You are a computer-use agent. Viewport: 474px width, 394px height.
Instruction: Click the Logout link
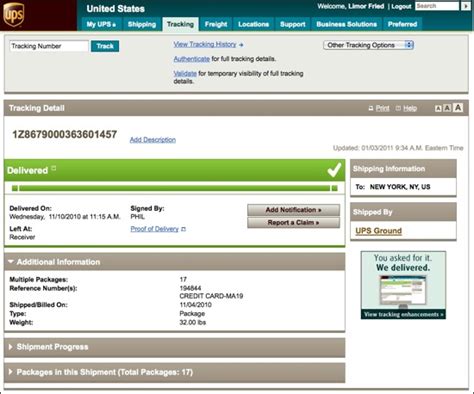click(x=401, y=6)
